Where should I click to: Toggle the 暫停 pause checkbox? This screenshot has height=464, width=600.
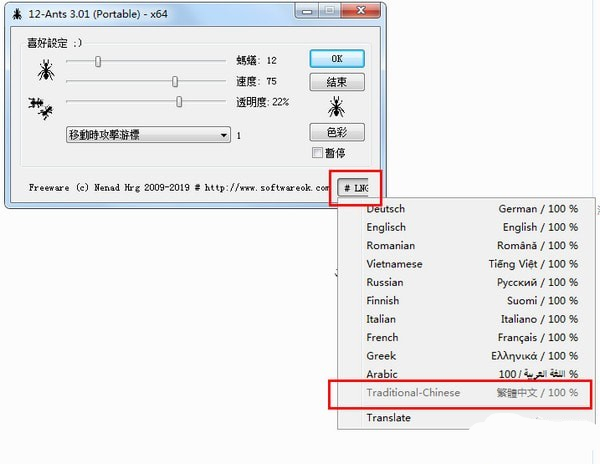click(x=317, y=153)
